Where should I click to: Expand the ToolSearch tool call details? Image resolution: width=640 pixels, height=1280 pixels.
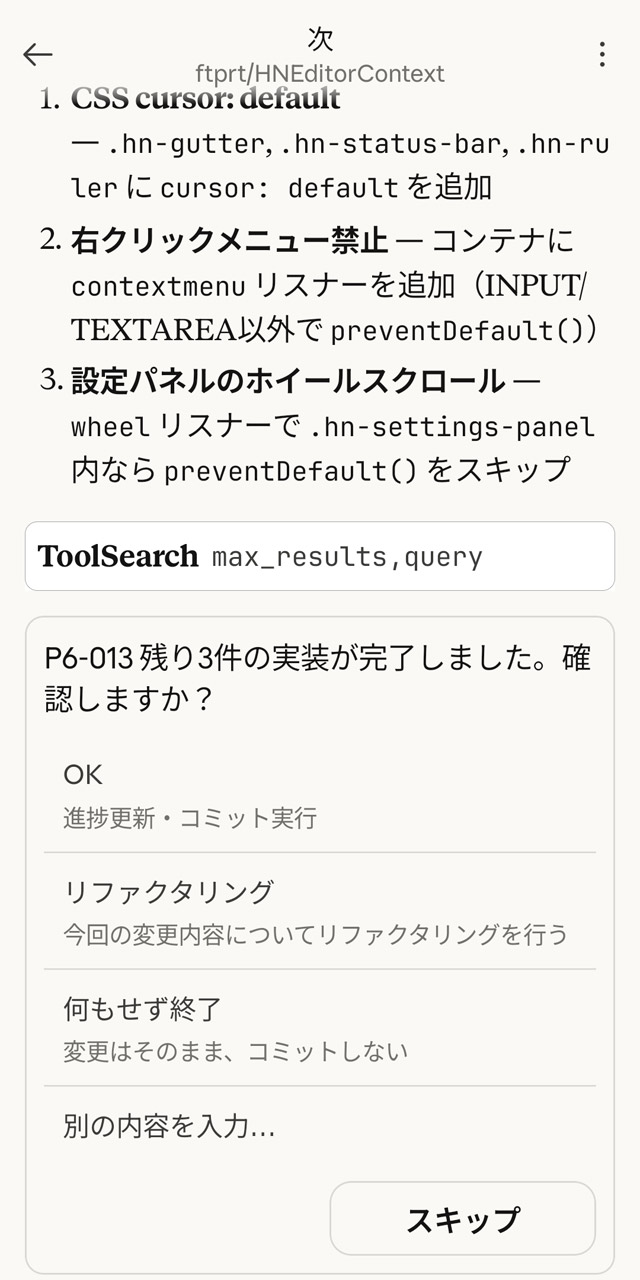click(320, 556)
